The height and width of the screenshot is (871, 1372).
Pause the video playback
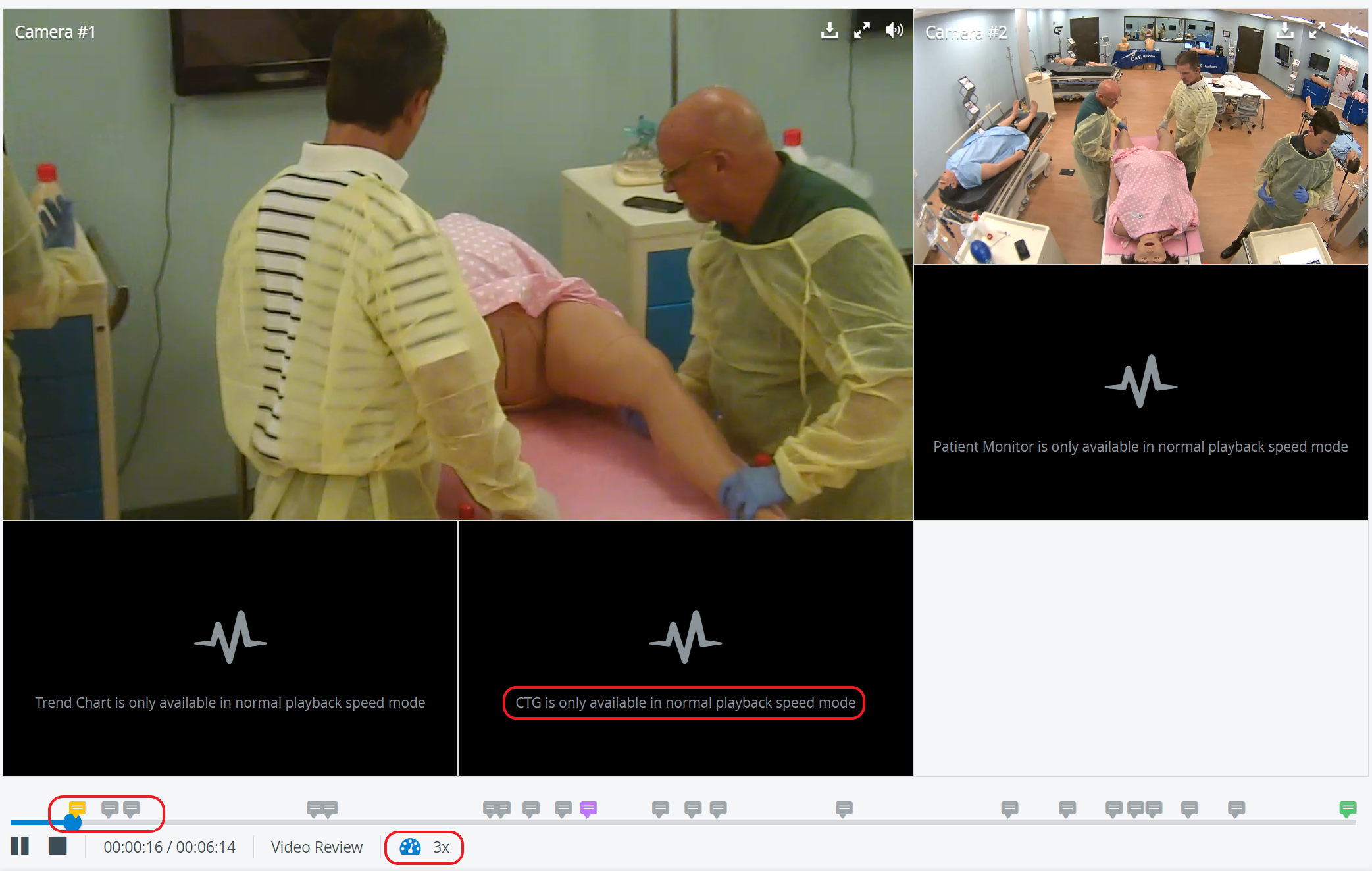pos(20,846)
